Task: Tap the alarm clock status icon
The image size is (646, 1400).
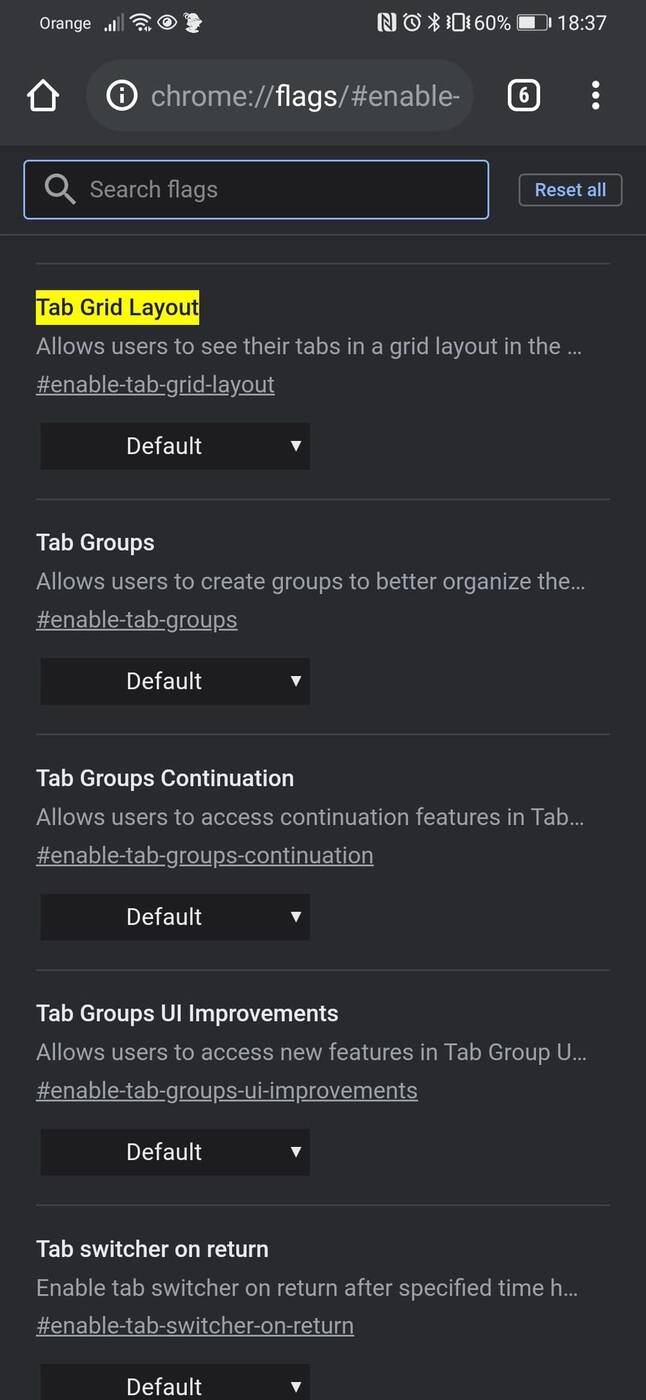Action: point(411,22)
